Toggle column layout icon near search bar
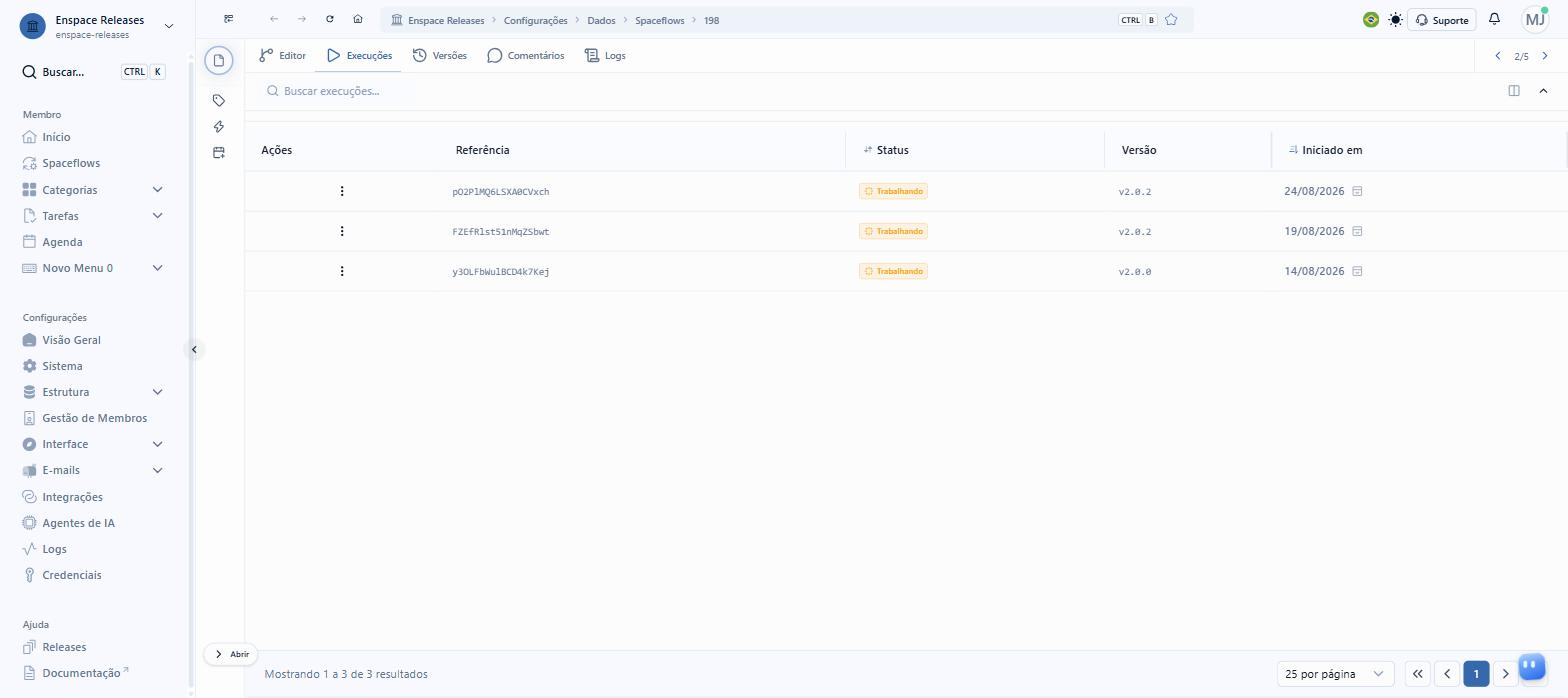This screenshot has width=1568, height=698. pos(1514,91)
